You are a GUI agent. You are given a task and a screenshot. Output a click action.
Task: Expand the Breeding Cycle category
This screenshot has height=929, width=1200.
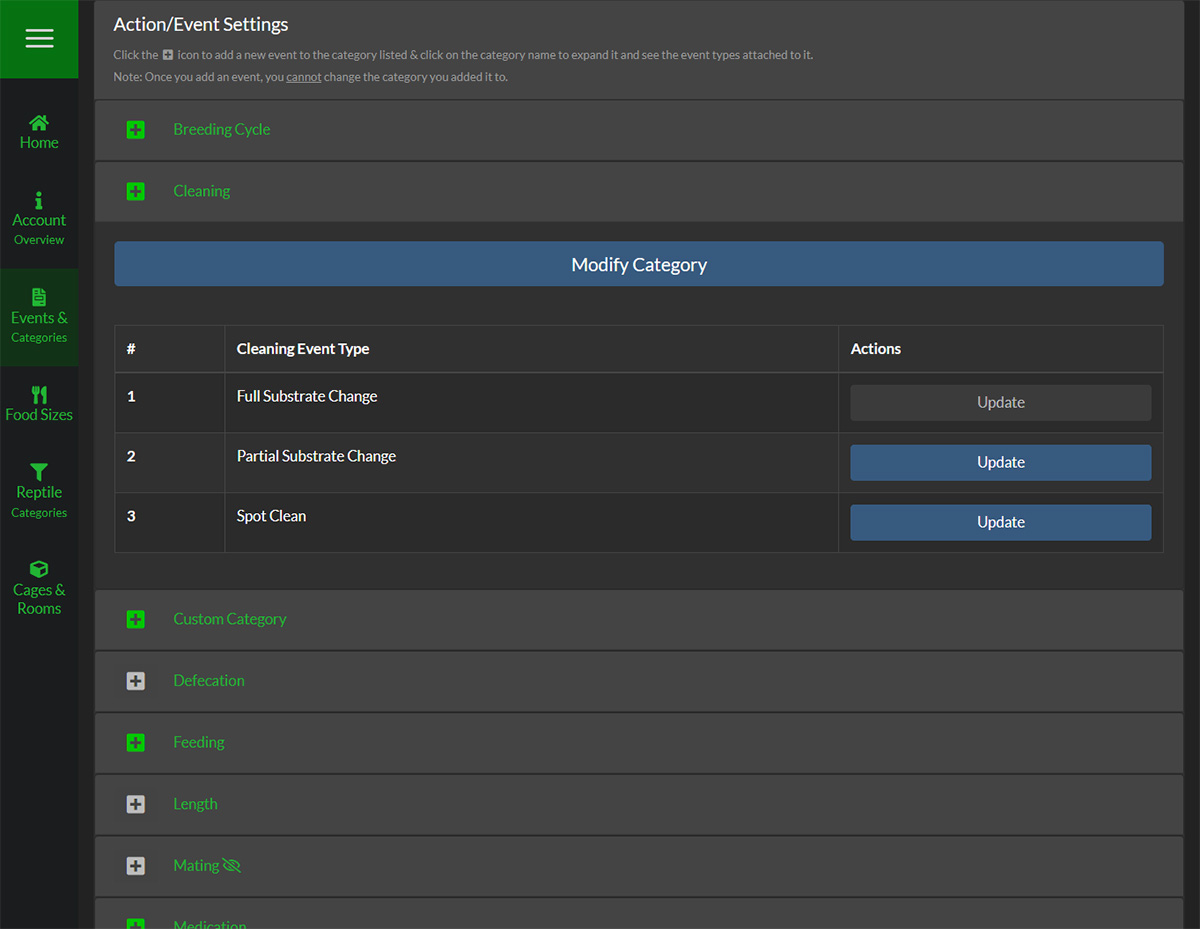(x=222, y=129)
